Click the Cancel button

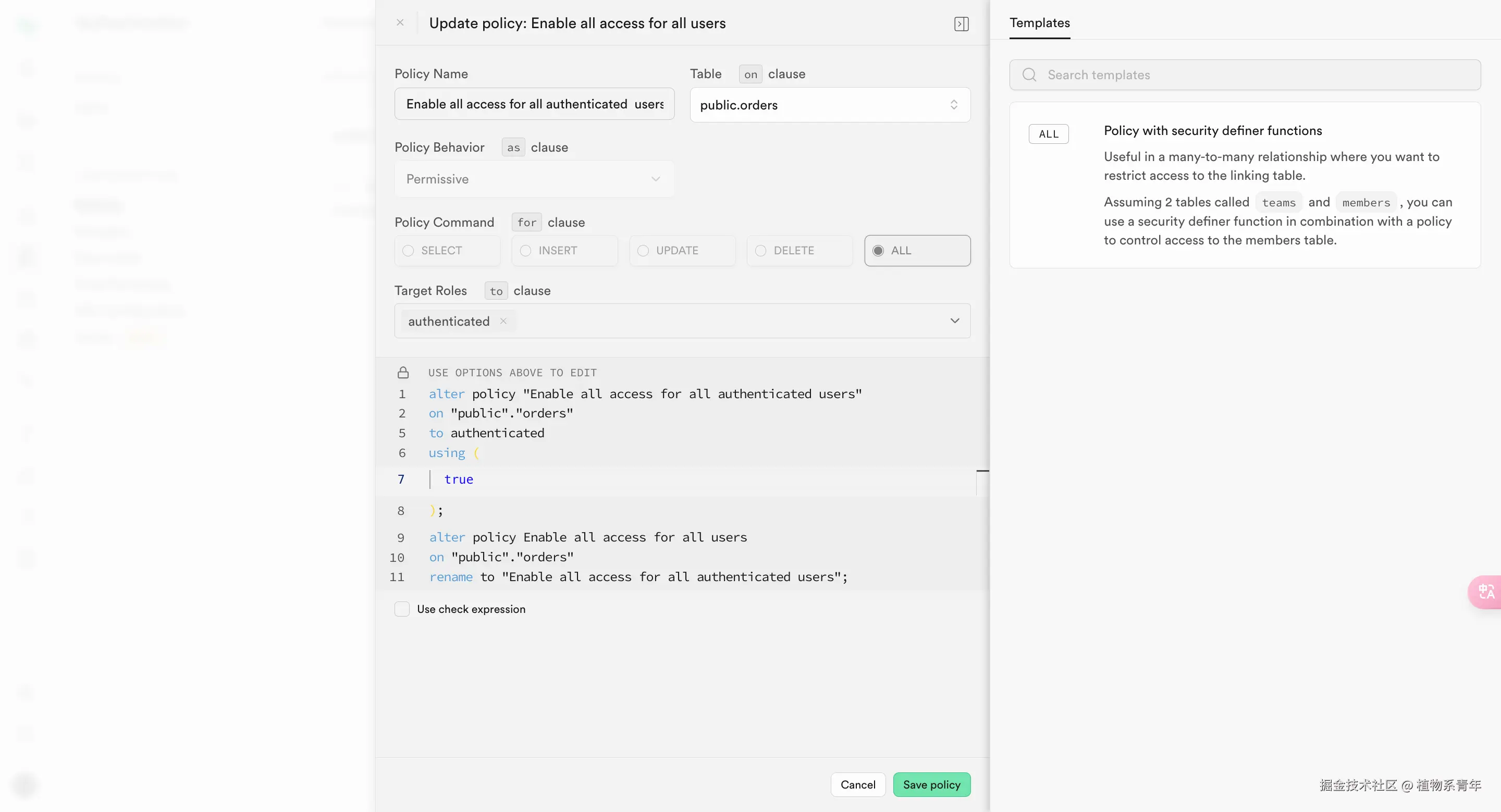pos(858,784)
